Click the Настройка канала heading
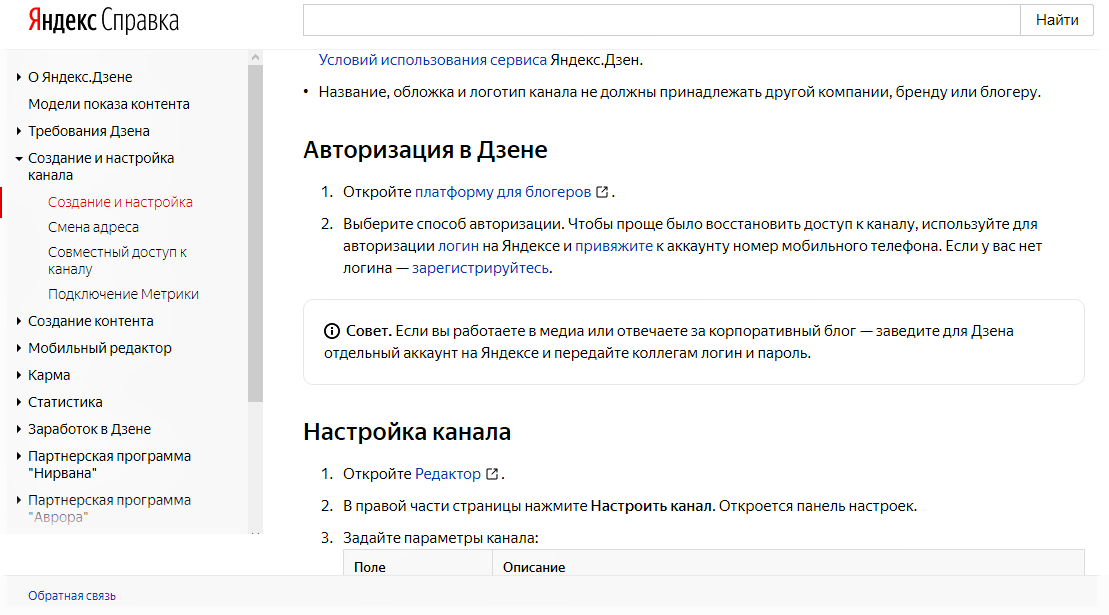The height and width of the screenshot is (615, 1109). click(x=407, y=432)
